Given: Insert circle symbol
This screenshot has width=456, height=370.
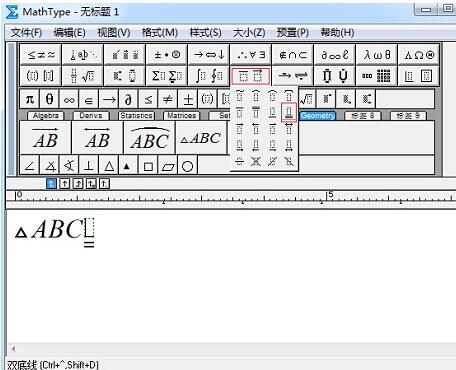Looking at the screenshot, I should click(x=187, y=165).
